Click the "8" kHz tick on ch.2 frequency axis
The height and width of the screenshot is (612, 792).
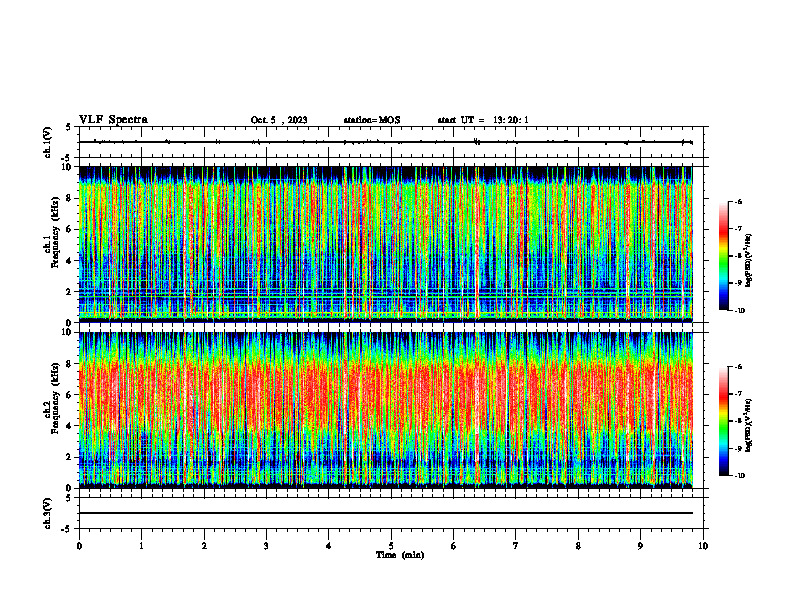pos(70,364)
